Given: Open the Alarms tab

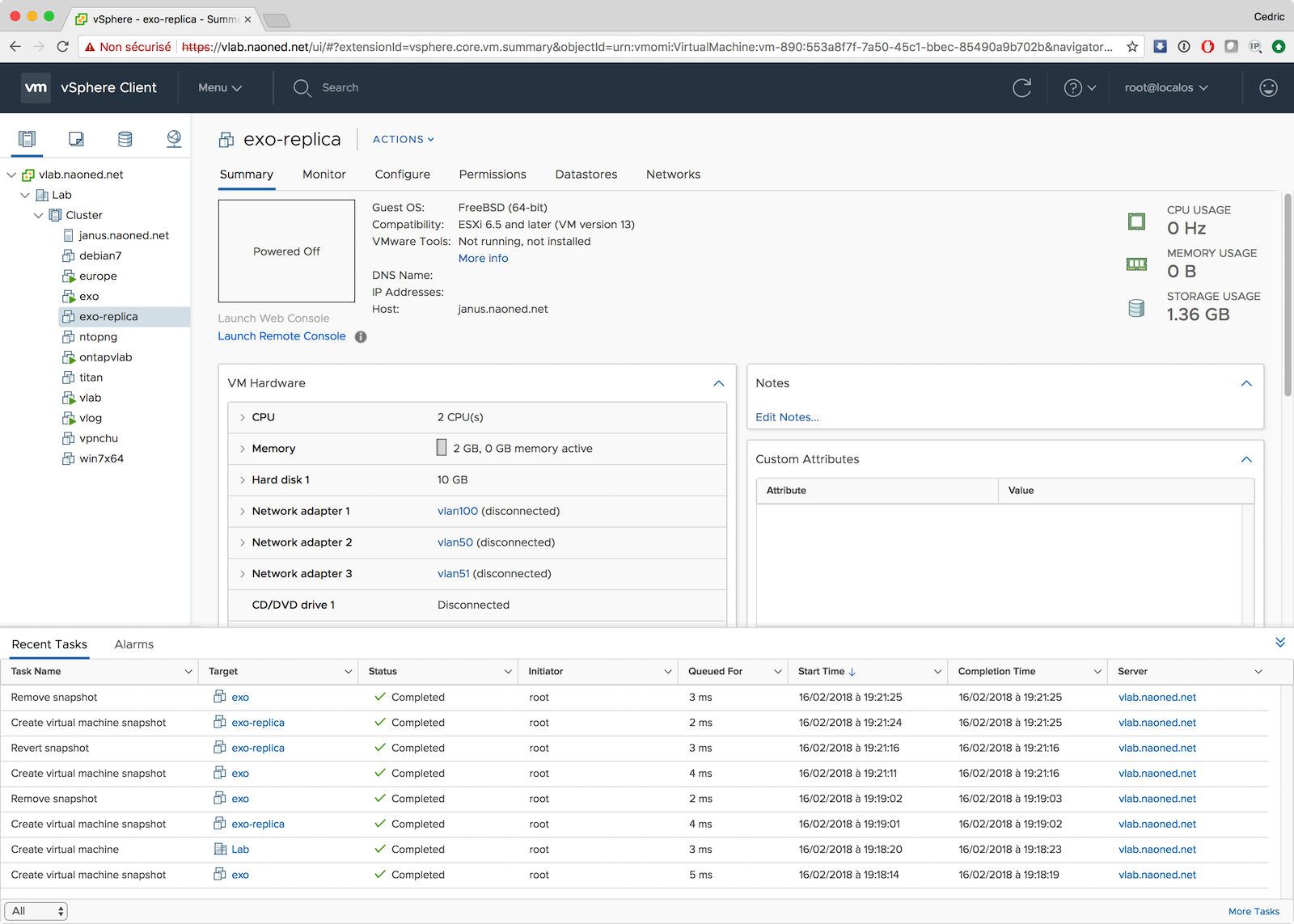Looking at the screenshot, I should coord(133,644).
